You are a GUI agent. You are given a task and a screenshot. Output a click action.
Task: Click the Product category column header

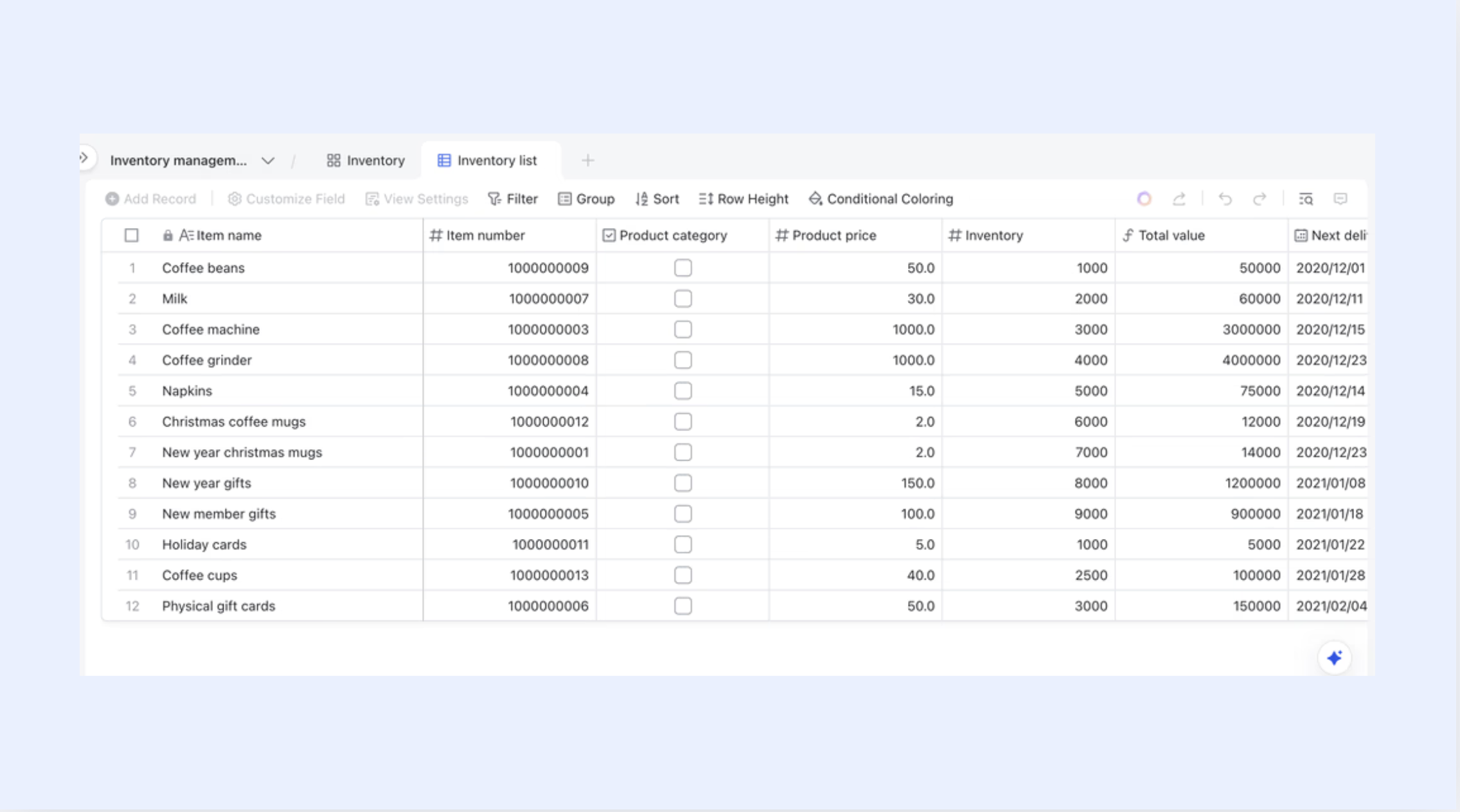coord(682,236)
